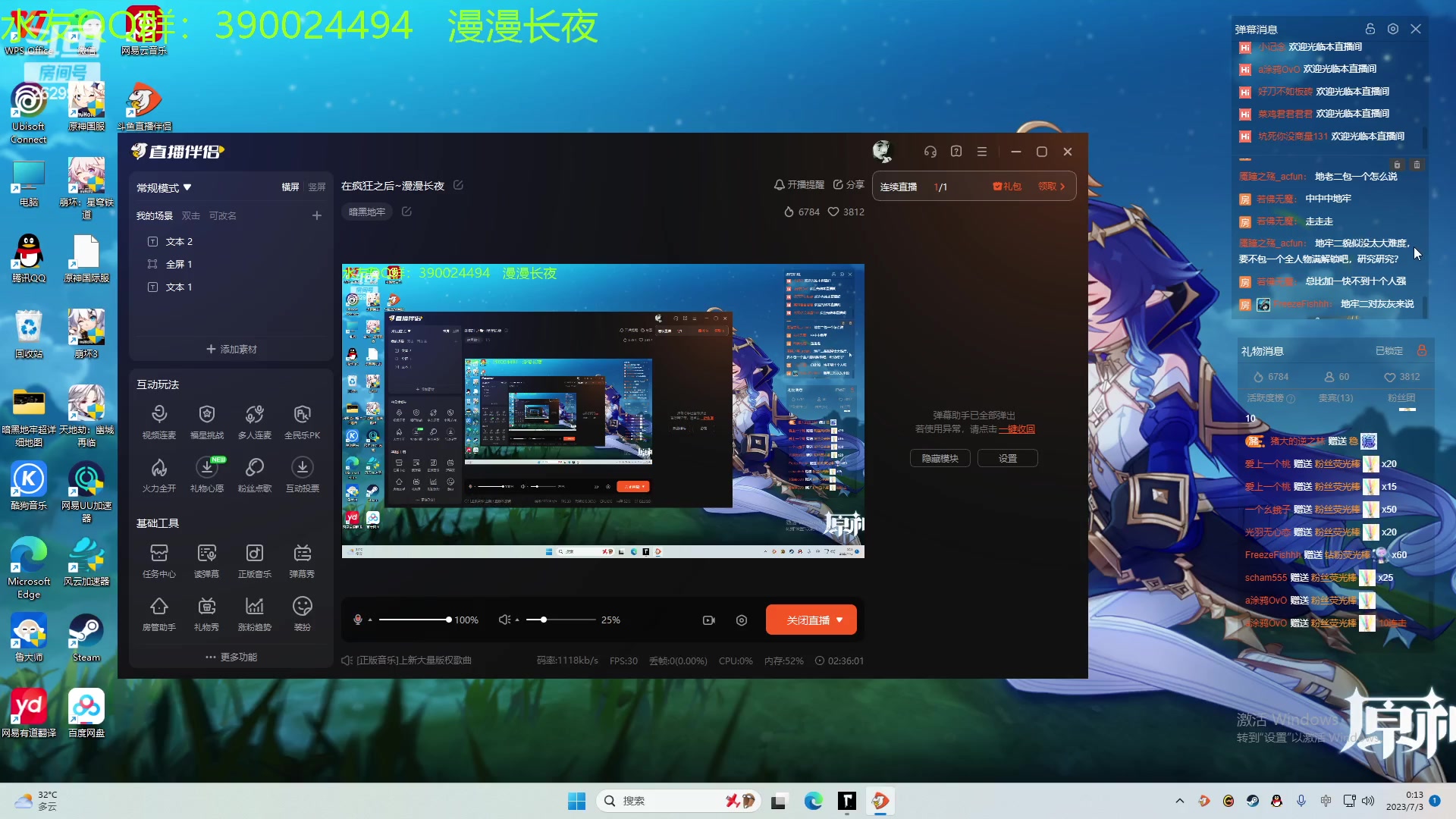Open the 常规模式 mode dropdown
Screen dimensions: 1456x819
point(163,187)
